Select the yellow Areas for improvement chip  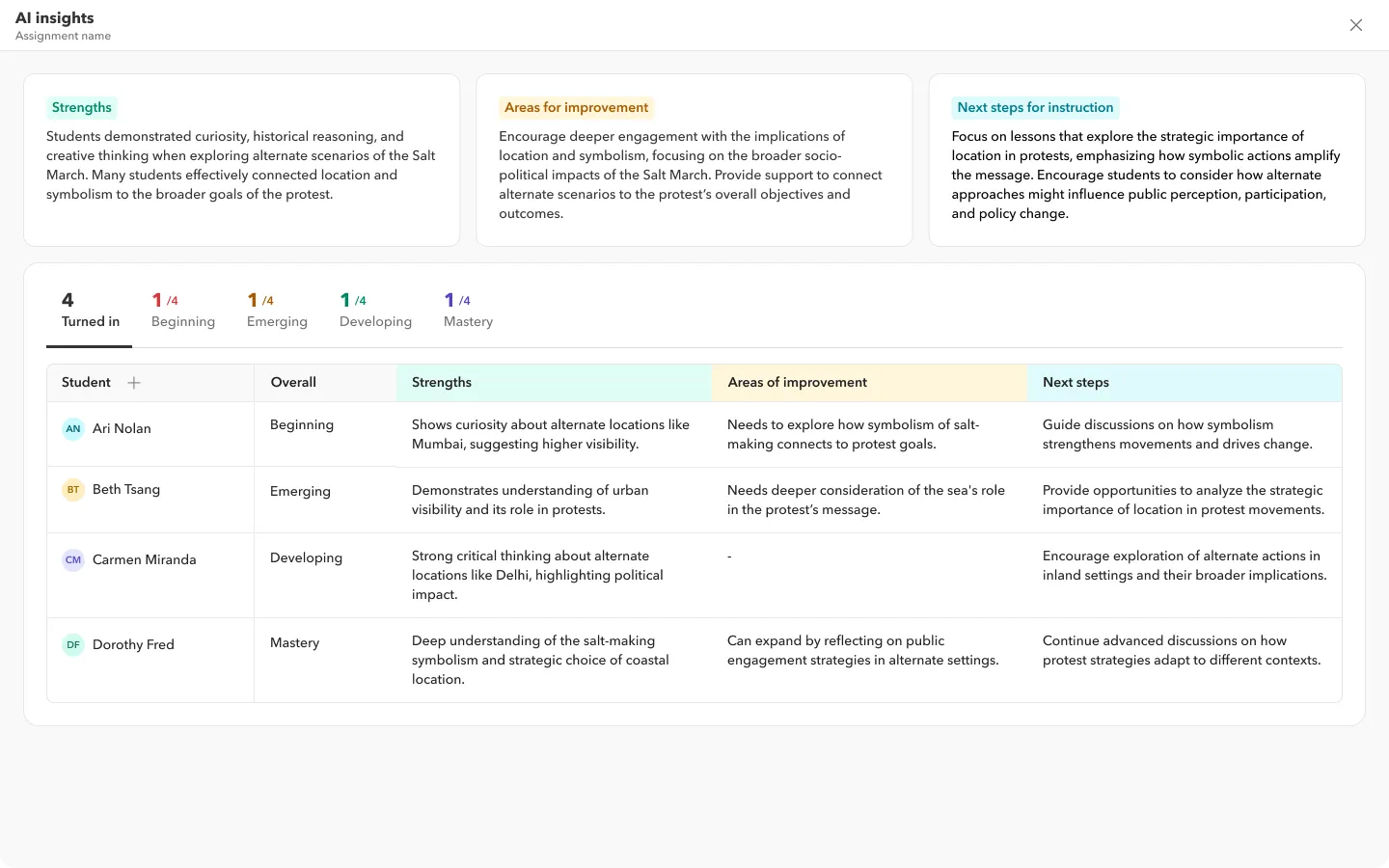pyautogui.click(x=576, y=107)
